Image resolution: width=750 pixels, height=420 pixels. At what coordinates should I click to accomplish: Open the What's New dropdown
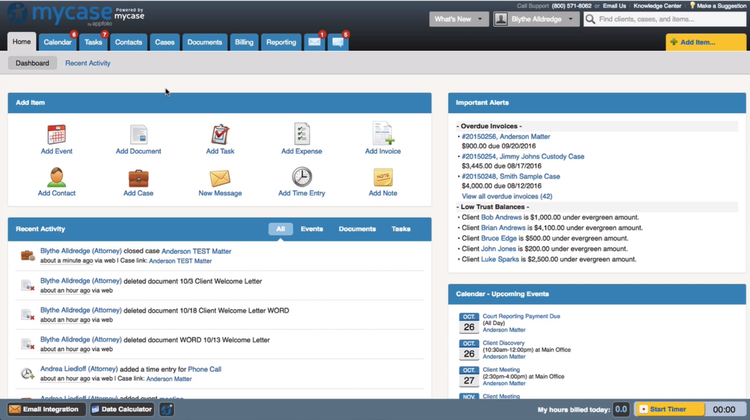pyautogui.click(x=458, y=19)
